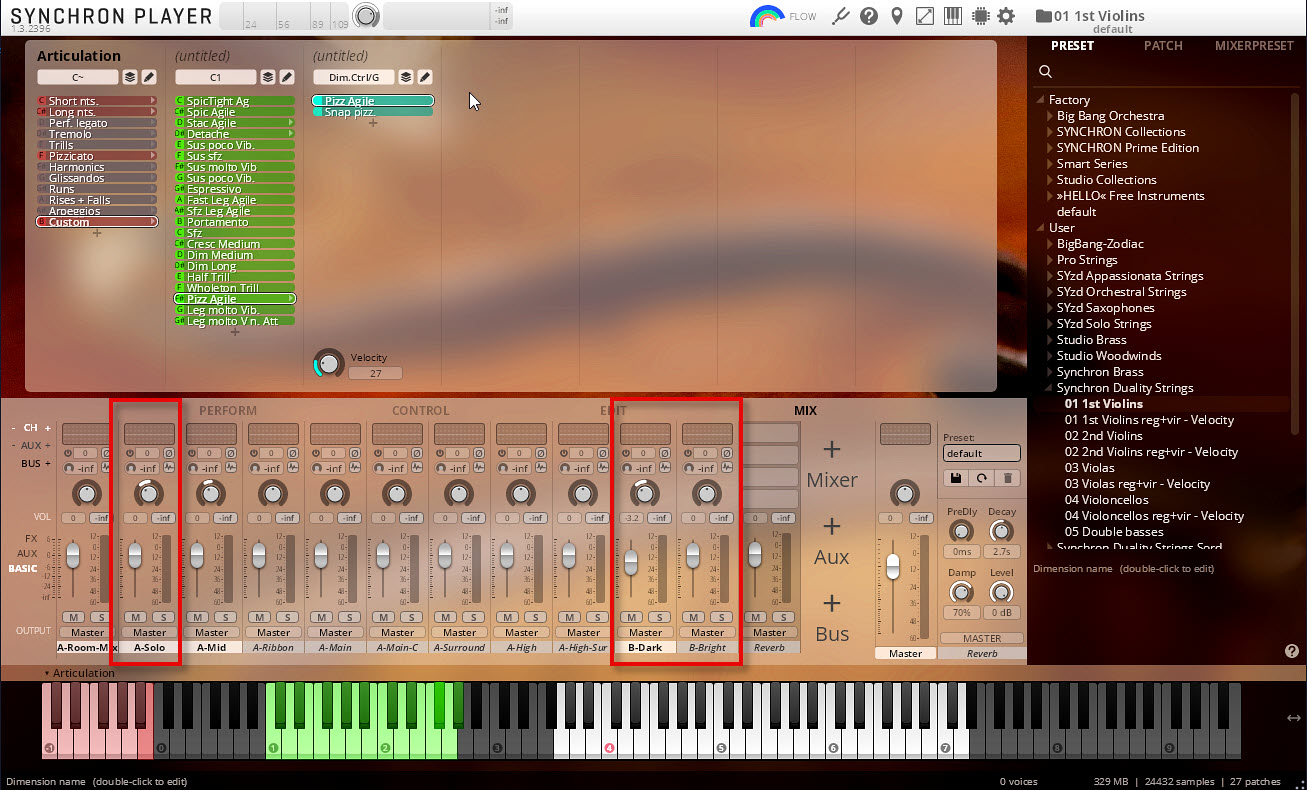
Task: Click the rainbow FLOW logo
Action: [767, 16]
